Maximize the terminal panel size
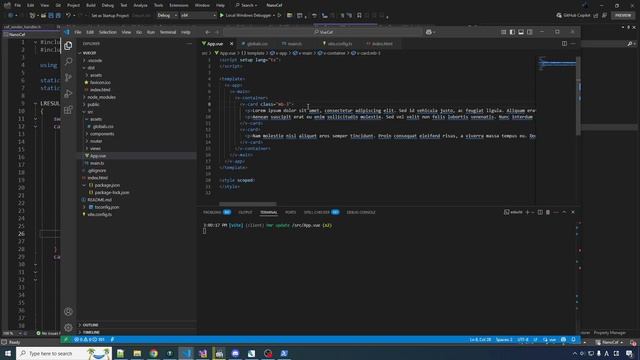The image size is (640, 360). [x=564, y=212]
